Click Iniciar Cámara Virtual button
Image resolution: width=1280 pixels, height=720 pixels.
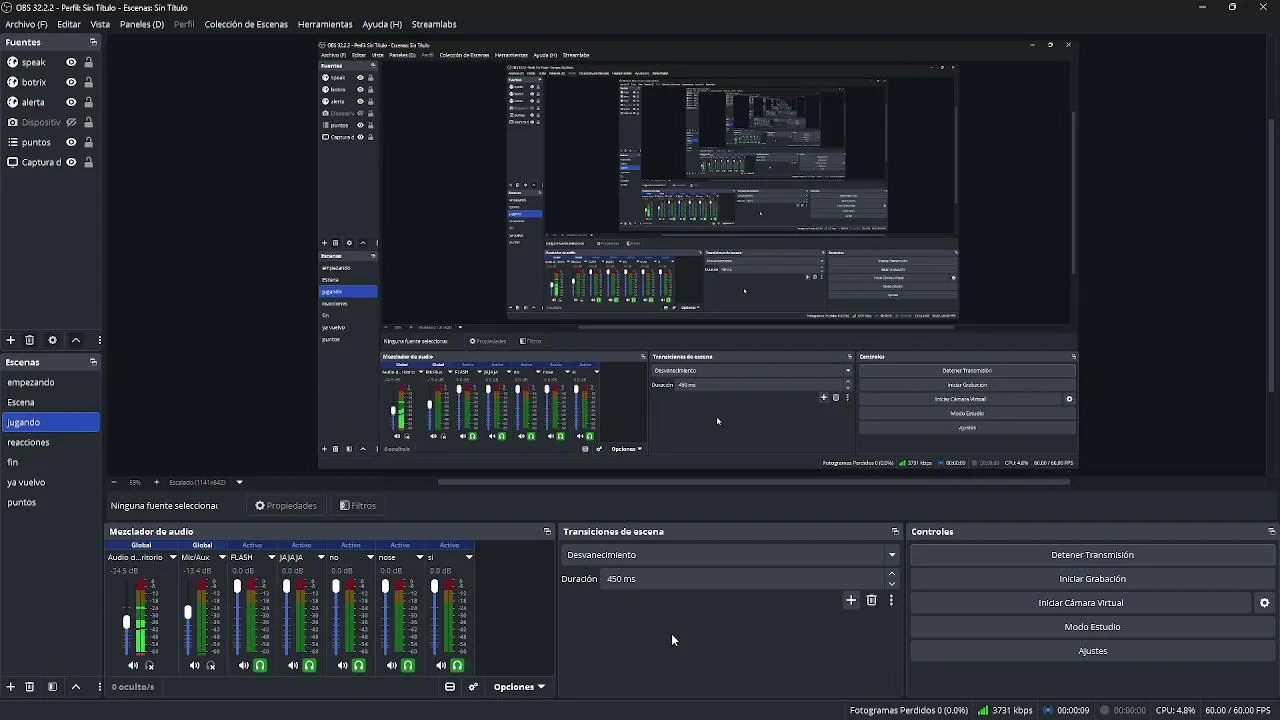1080,603
